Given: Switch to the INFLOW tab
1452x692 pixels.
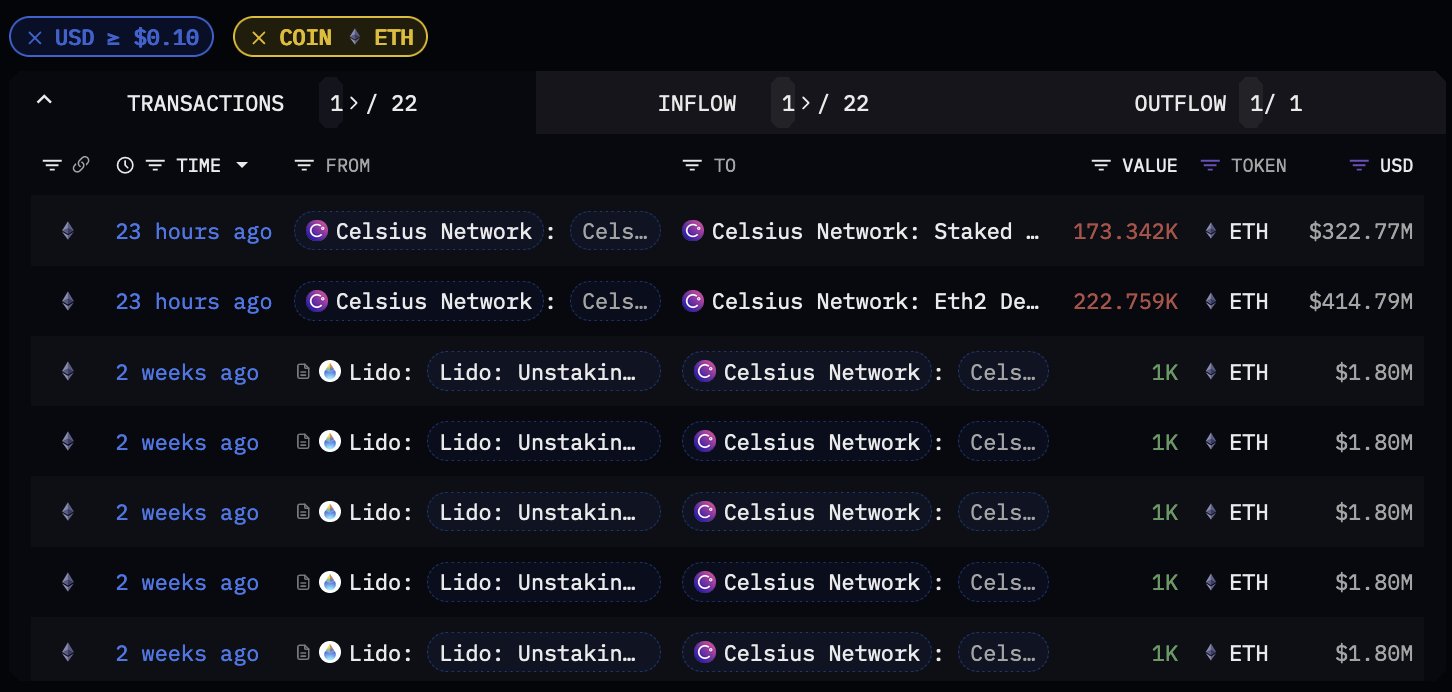Looking at the screenshot, I should click(x=697, y=103).
